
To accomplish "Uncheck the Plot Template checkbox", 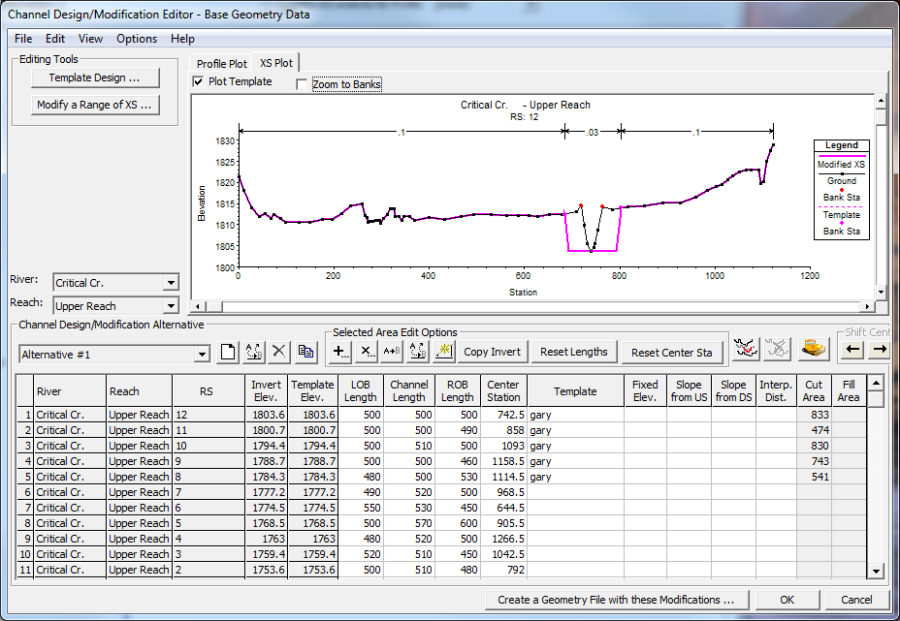I will pyautogui.click(x=198, y=82).
